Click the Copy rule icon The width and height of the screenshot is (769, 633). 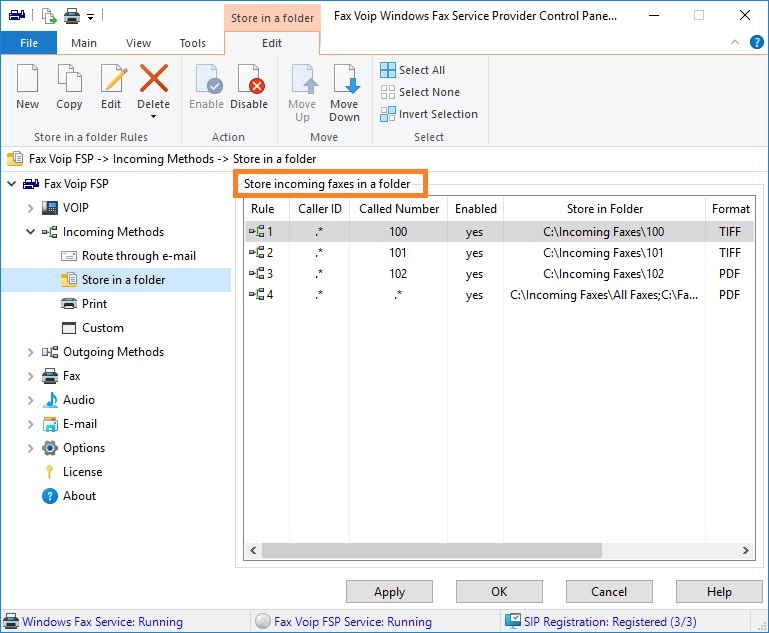click(70, 78)
